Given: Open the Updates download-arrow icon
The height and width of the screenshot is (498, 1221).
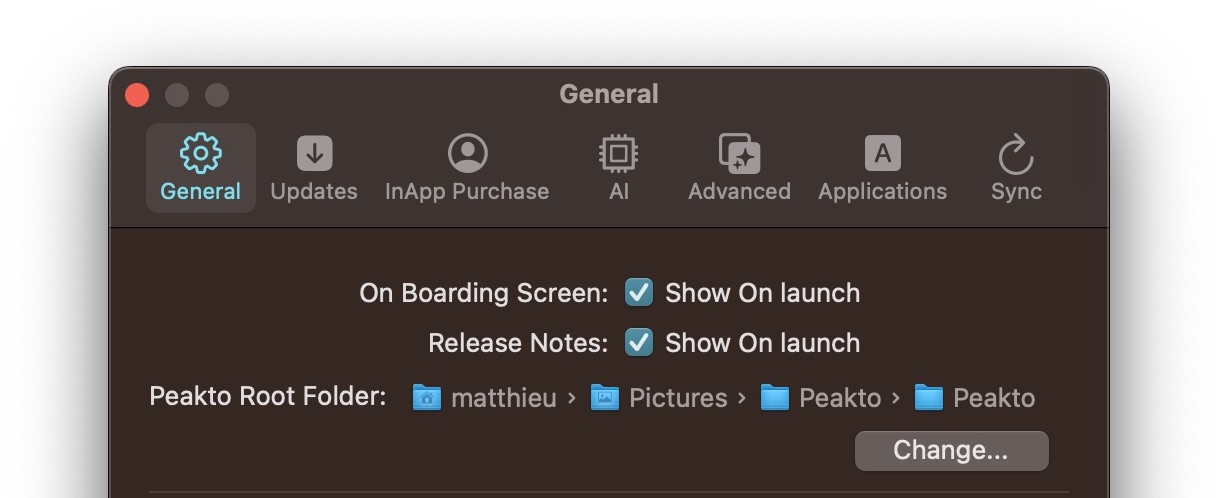Looking at the screenshot, I should coord(314,153).
